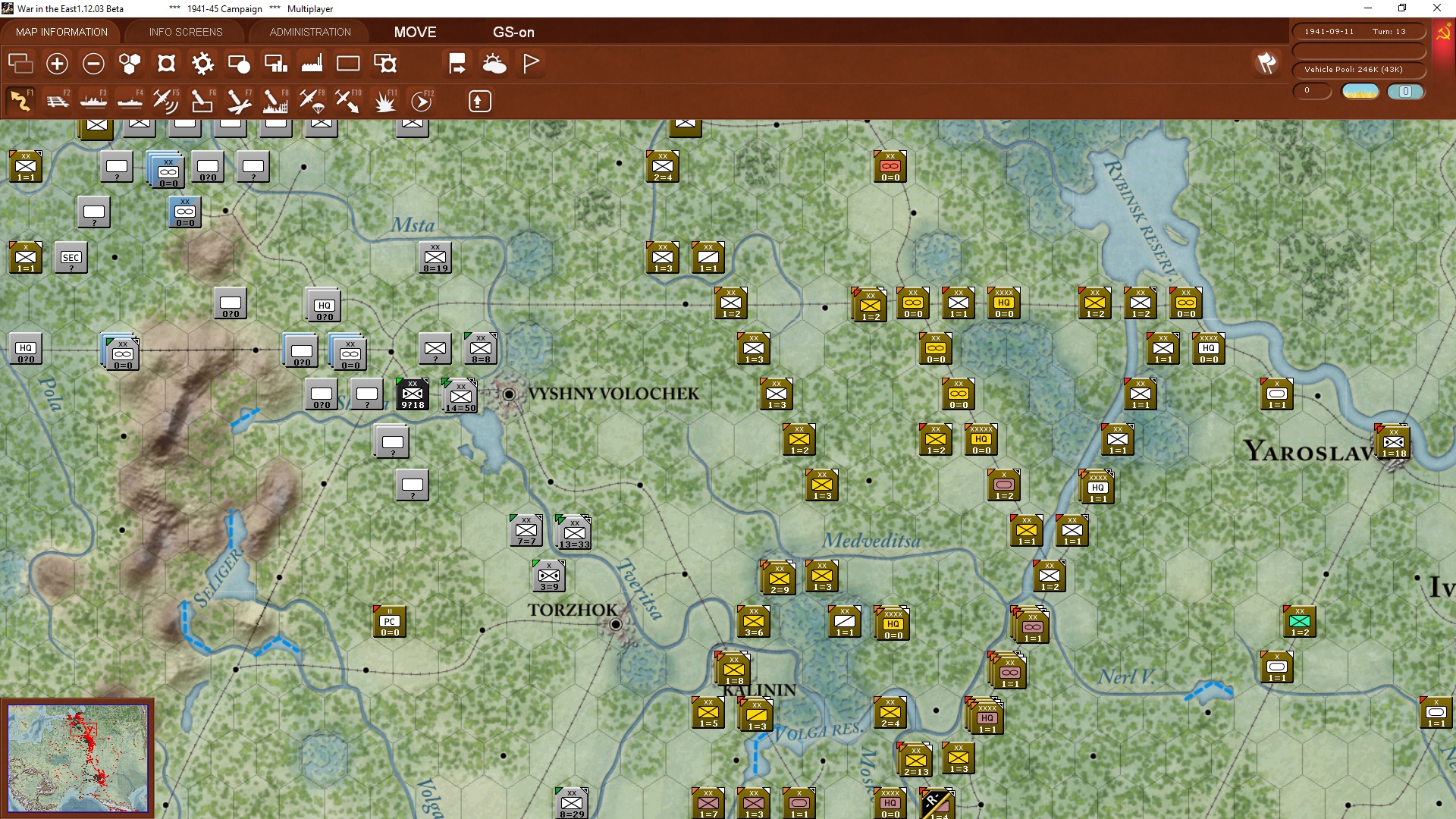This screenshot has width=1456, height=819.
Task: Click the Vehicle Pool readout
Action: point(1358,70)
